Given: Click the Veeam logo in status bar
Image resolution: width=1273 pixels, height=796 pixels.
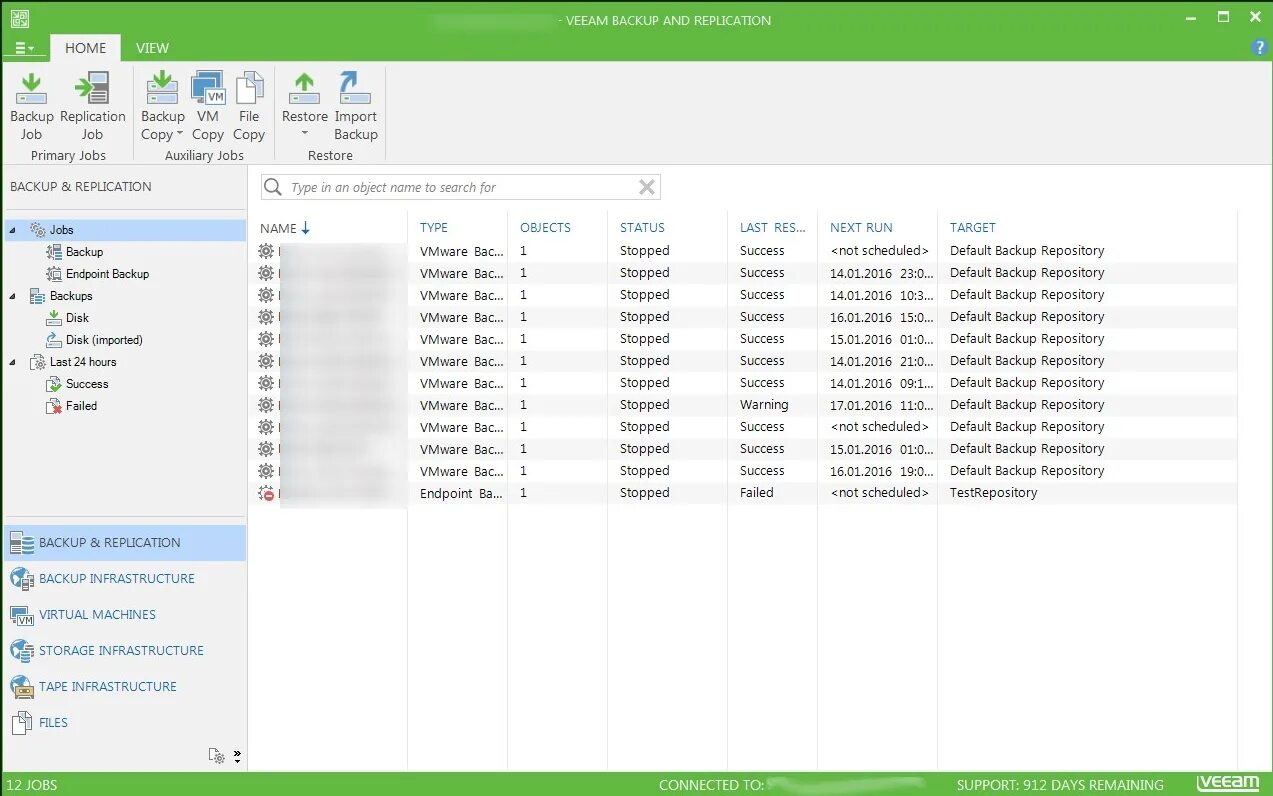Looking at the screenshot, I should click(x=1228, y=784).
